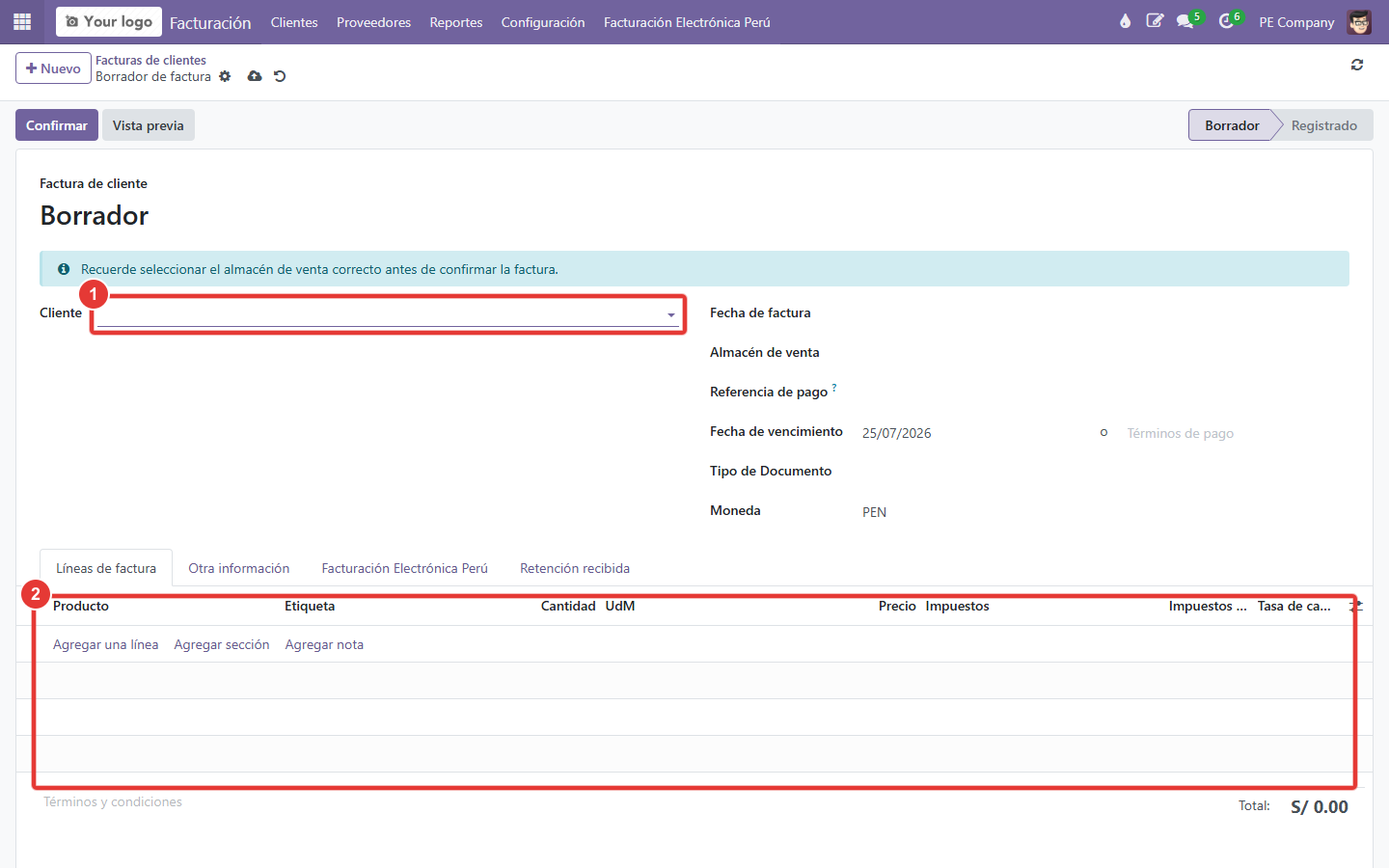Image resolution: width=1389 pixels, height=868 pixels.
Task: Click the Facturas de clientes breadcrumb
Action: click(x=150, y=60)
